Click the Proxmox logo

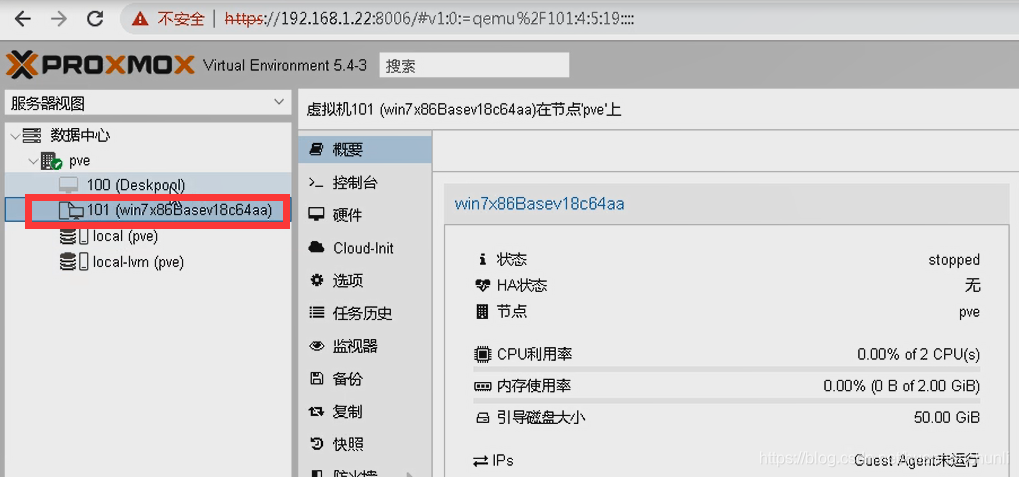pyautogui.click(x=100, y=65)
